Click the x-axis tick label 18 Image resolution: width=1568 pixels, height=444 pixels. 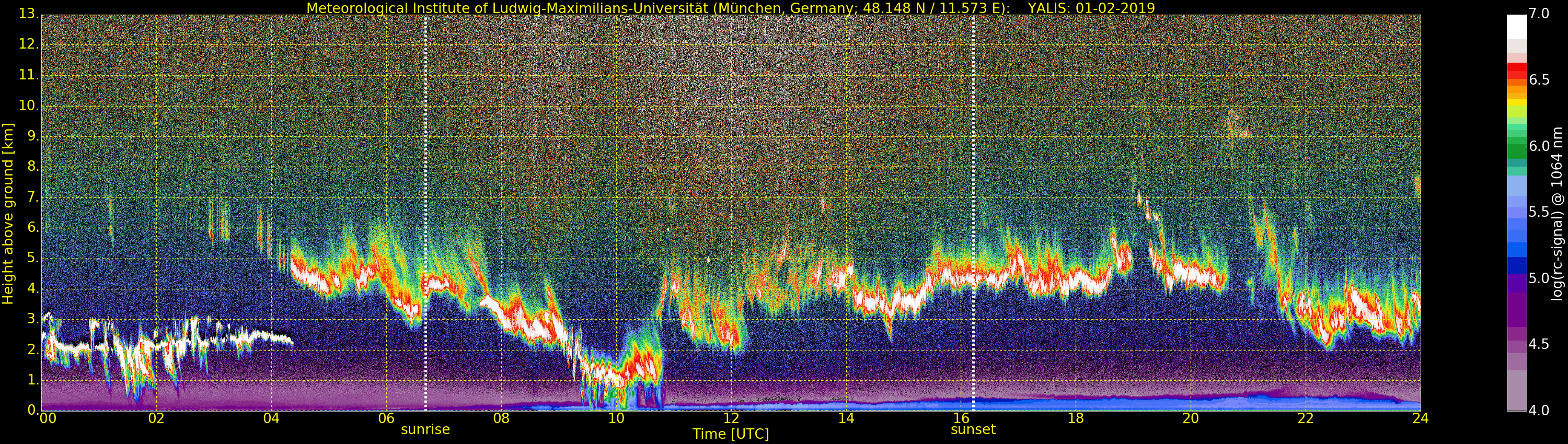1076,418
